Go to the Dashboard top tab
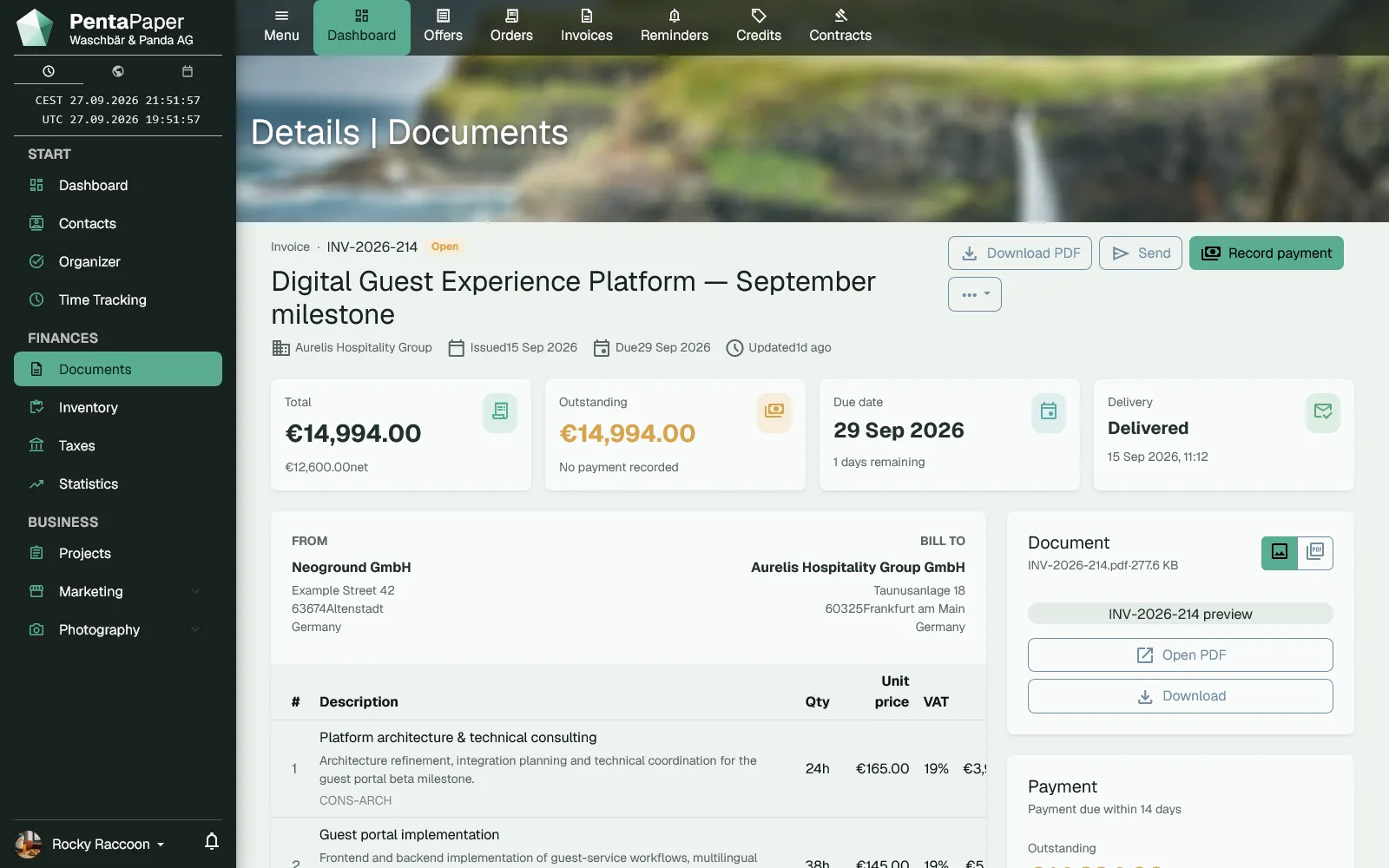The width and height of the screenshot is (1389, 868). click(362, 27)
